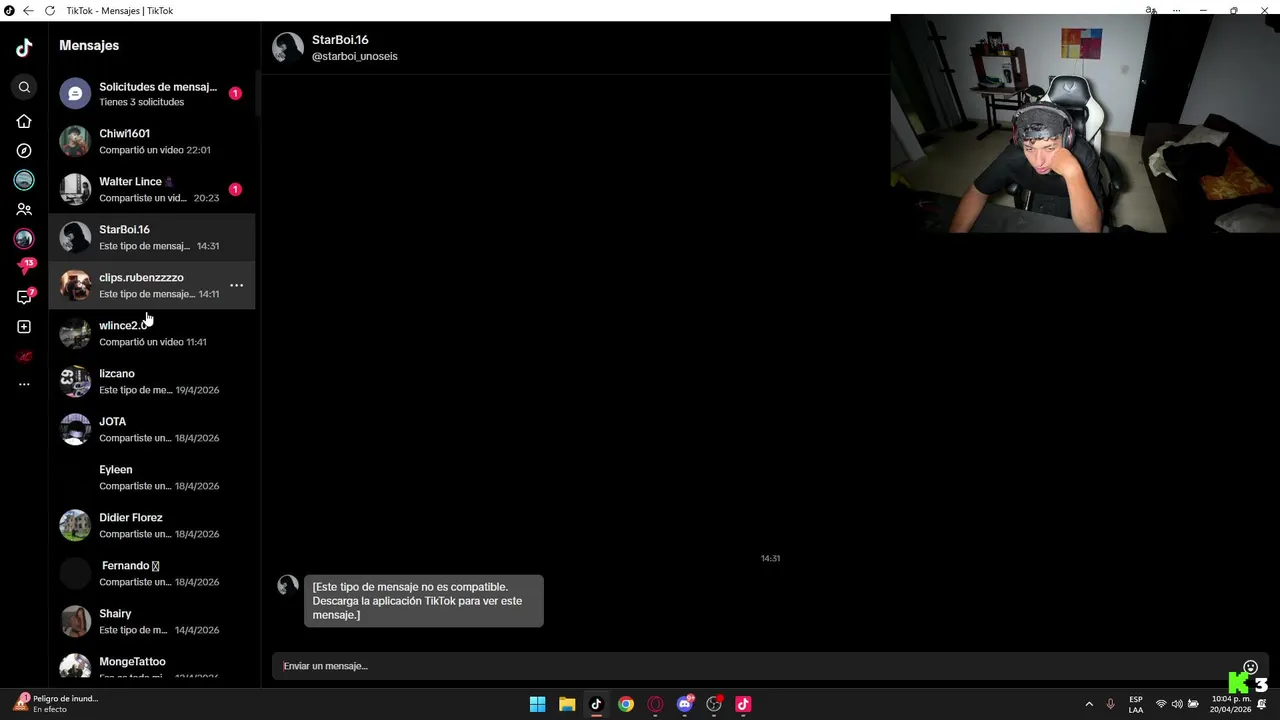1280x720 pixels.
Task: Open the LIVE avatar icon with pink ring
Action: point(24,239)
